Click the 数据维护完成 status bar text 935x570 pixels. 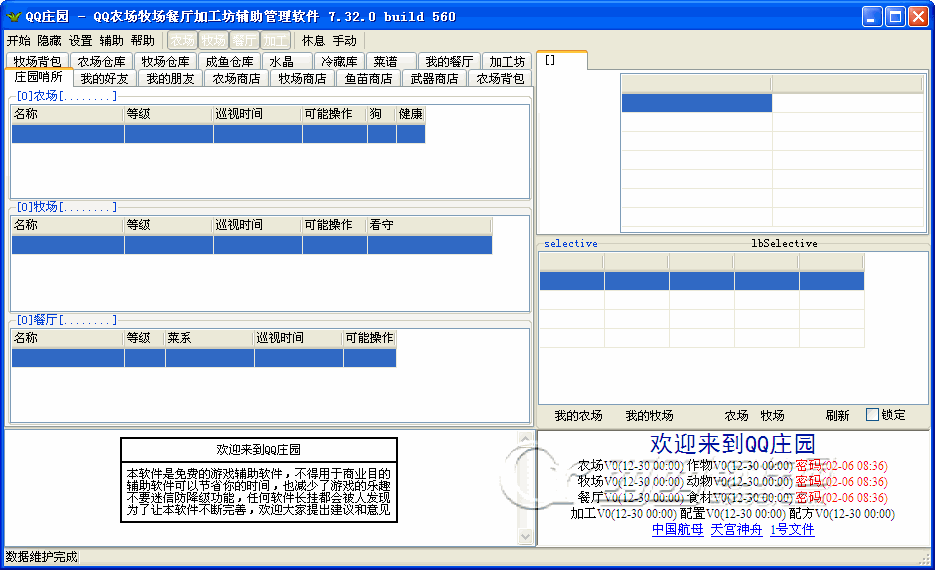tap(42, 557)
